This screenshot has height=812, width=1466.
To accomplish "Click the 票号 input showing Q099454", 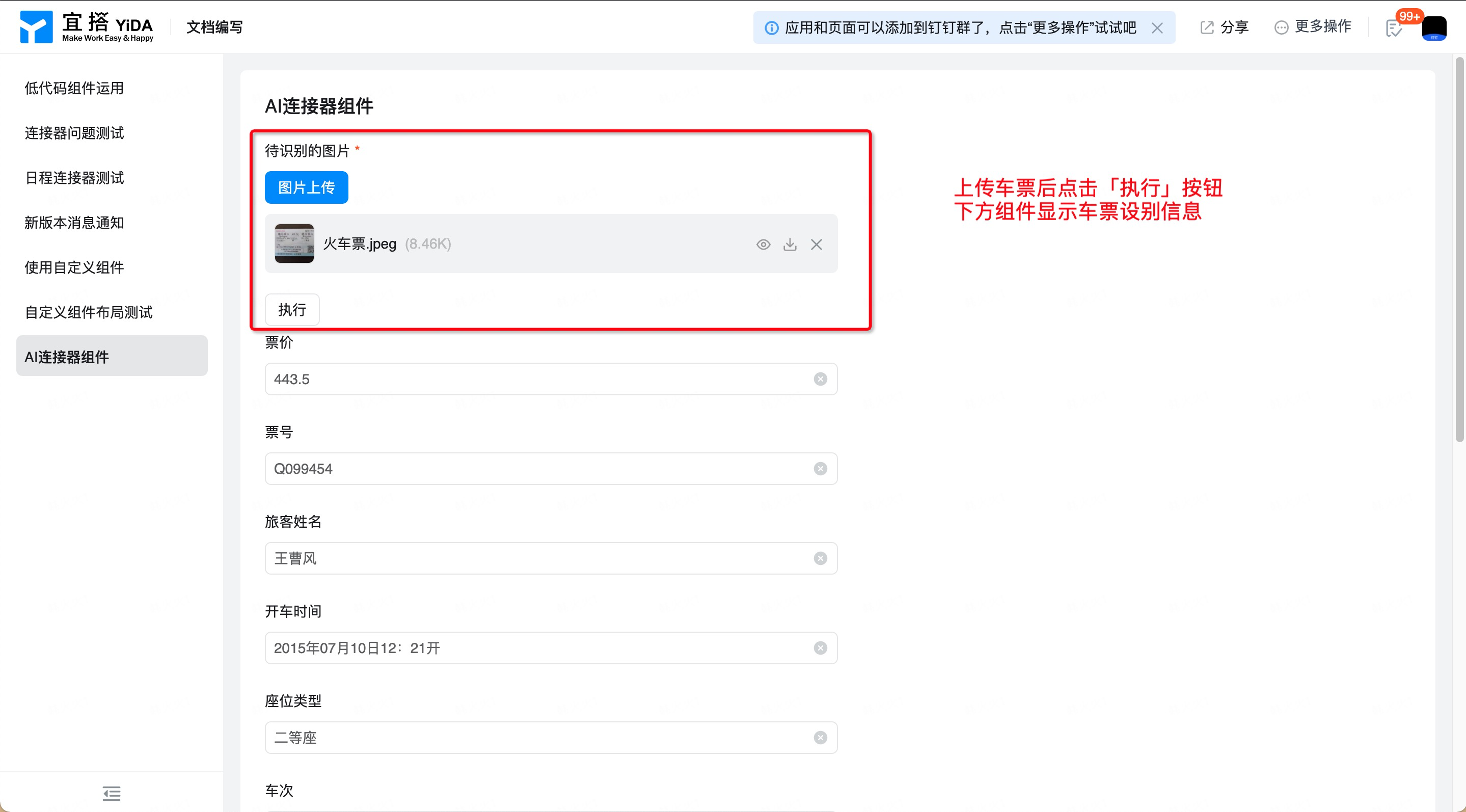I will click(551, 469).
